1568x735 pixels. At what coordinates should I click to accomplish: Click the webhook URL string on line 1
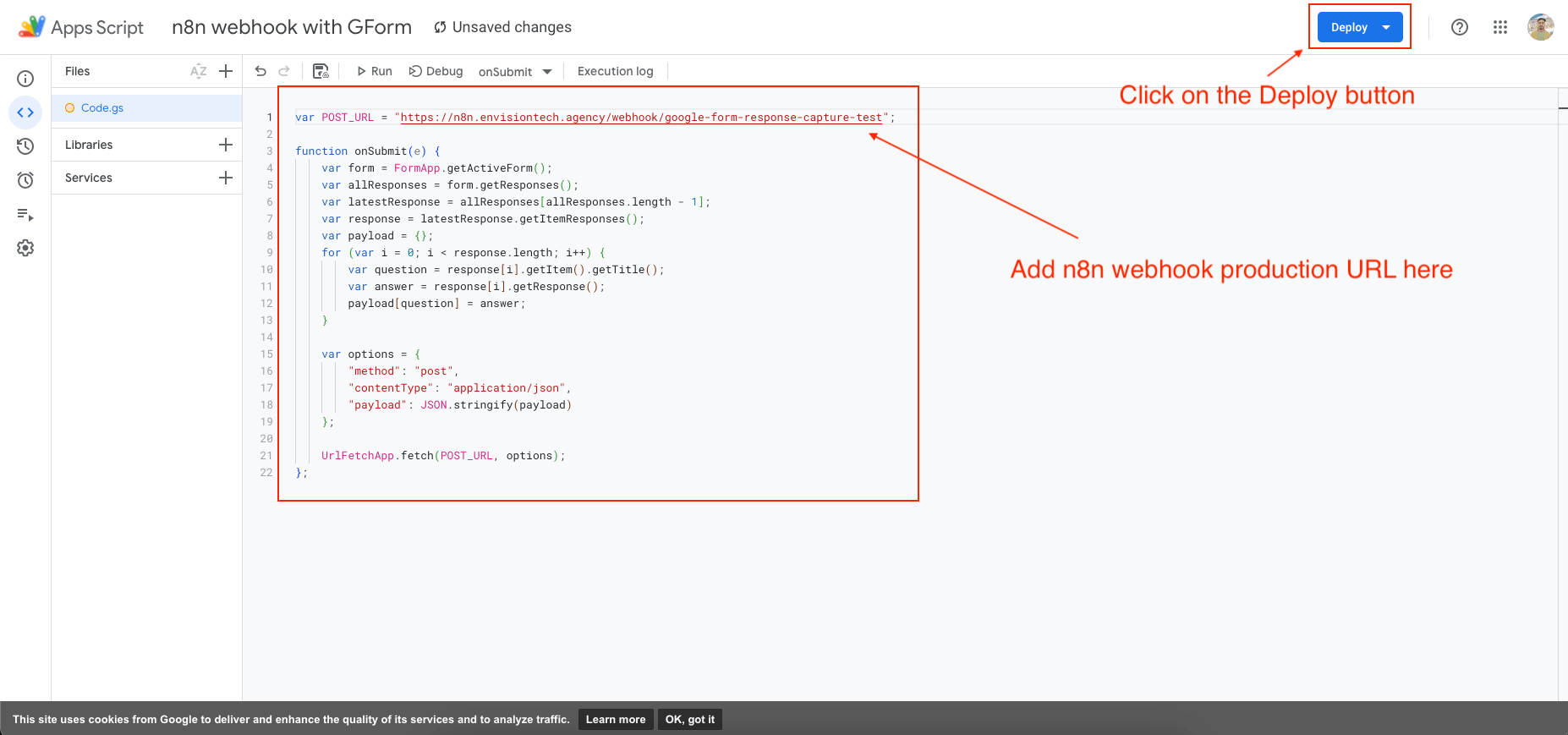[641, 118]
